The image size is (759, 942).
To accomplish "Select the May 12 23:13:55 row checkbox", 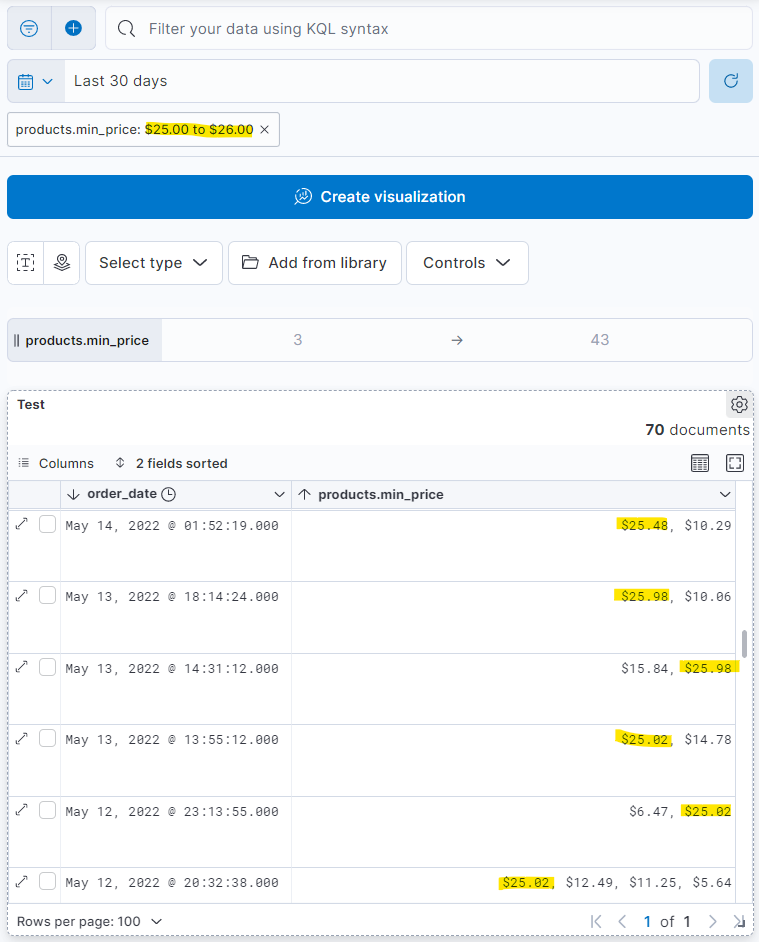I will pyautogui.click(x=47, y=810).
